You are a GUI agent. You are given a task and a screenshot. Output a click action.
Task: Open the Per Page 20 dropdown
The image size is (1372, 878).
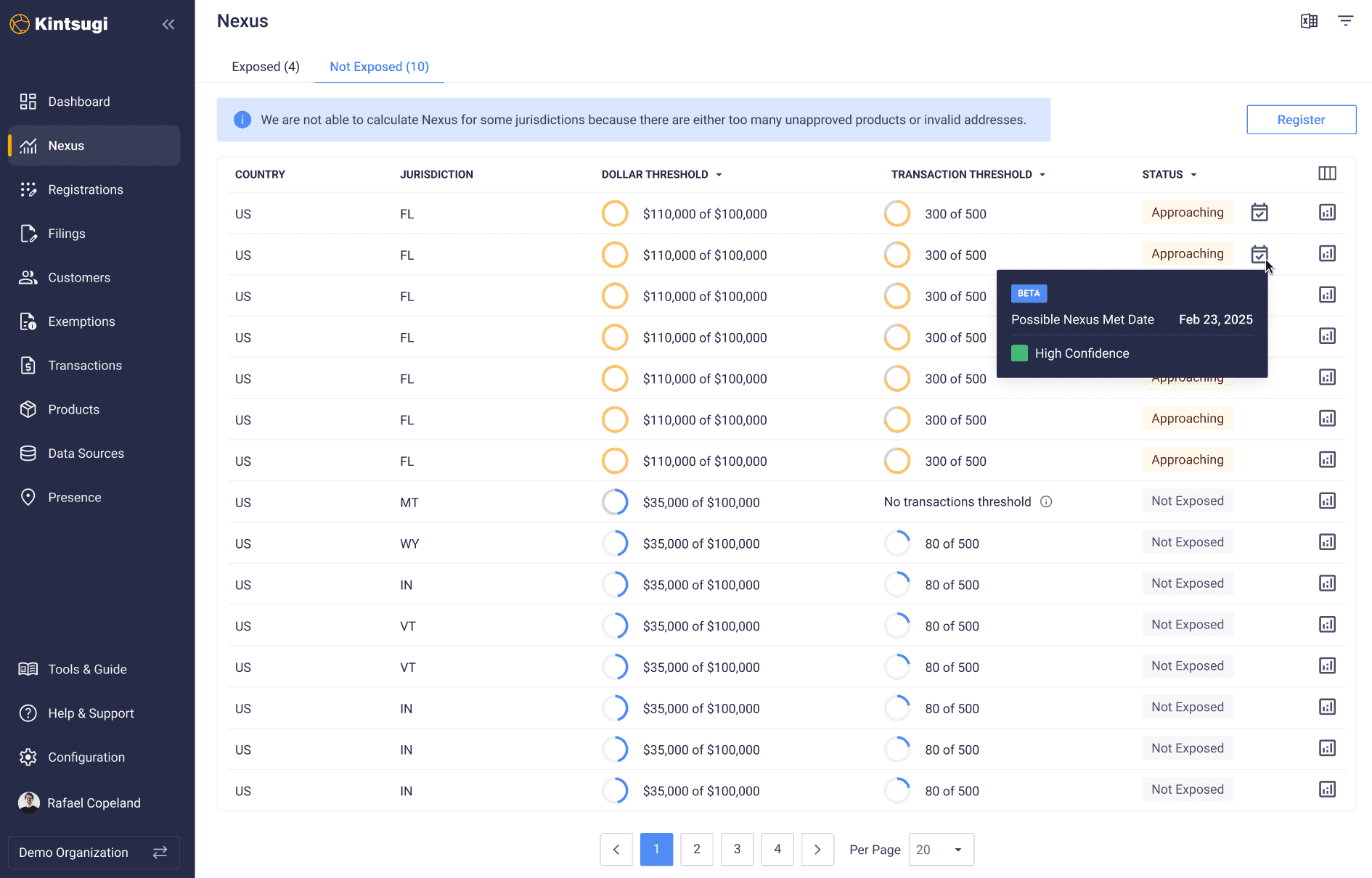coord(941,850)
